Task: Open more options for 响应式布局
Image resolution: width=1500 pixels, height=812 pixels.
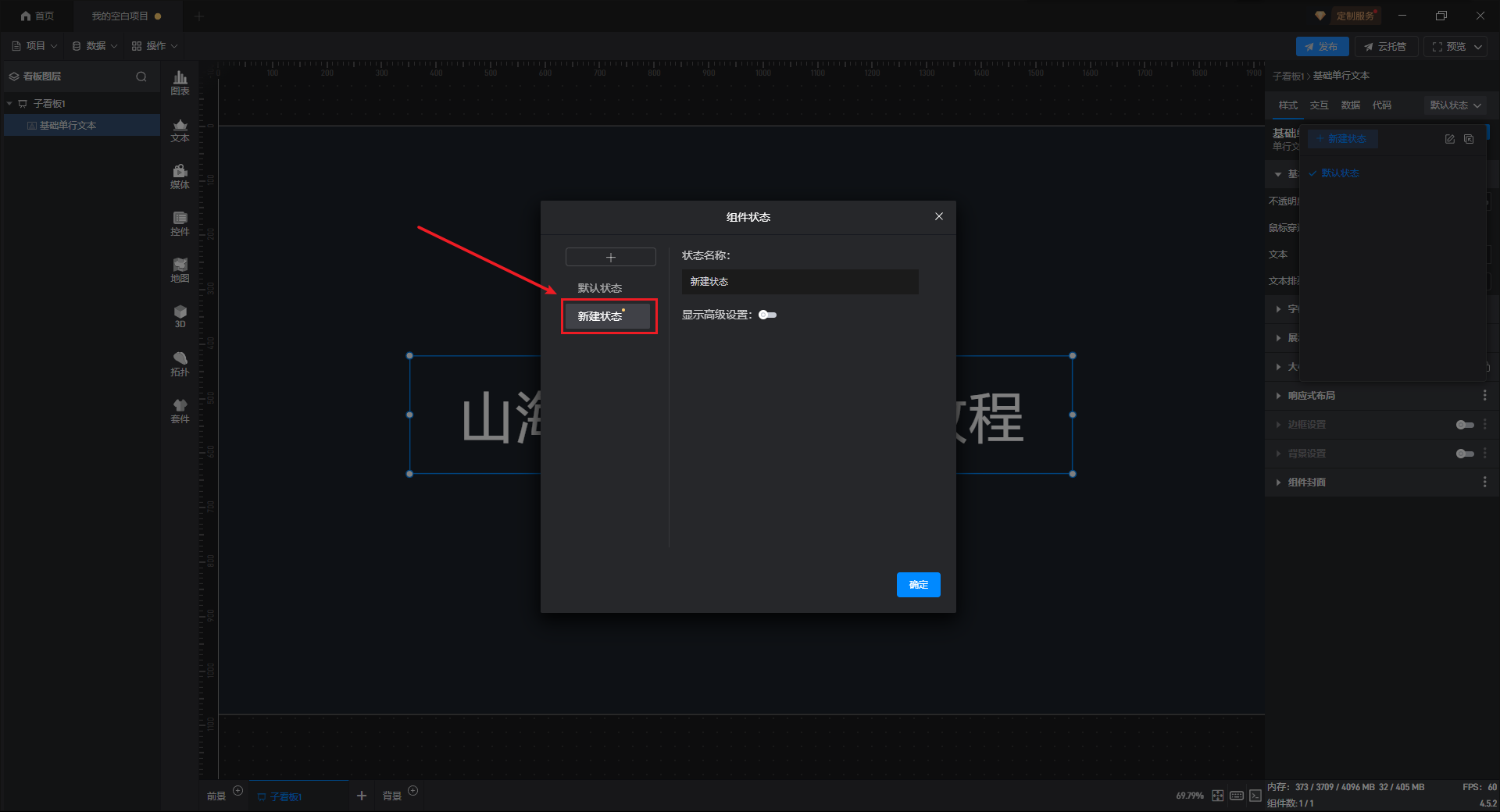Action: point(1485,396)
